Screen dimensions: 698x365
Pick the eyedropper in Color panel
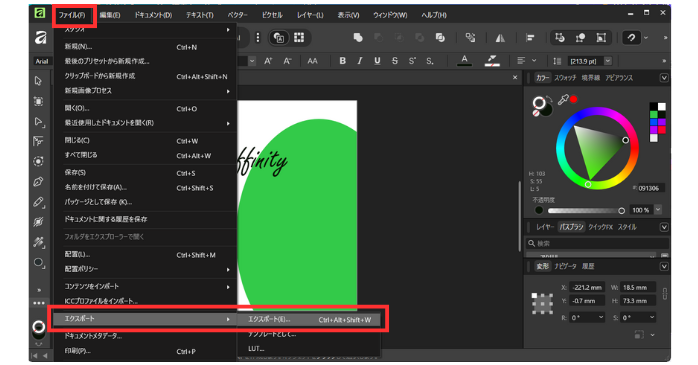click(x=563, y=100)
